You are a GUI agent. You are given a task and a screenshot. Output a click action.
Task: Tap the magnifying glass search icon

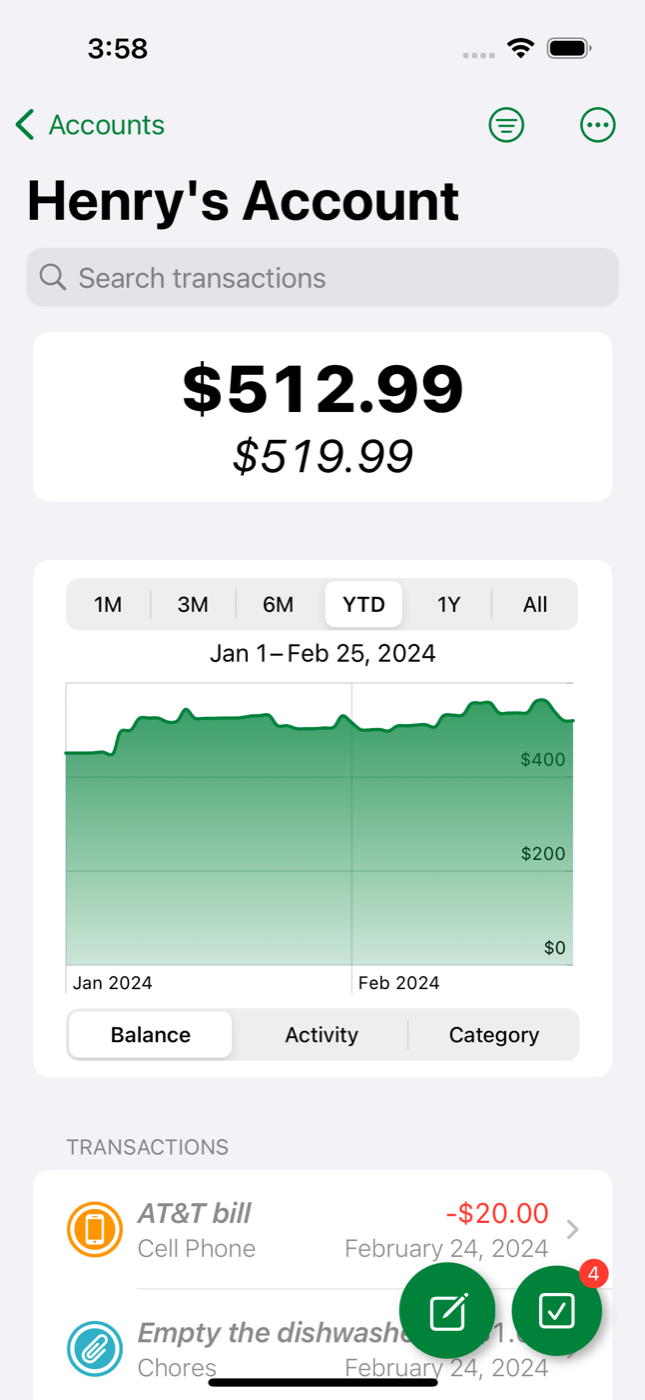(53, 277)
